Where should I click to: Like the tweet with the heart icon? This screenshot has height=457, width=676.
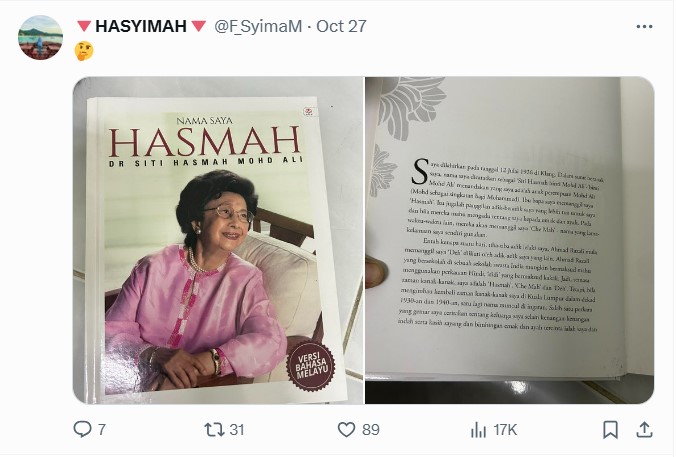pos(346,429)
